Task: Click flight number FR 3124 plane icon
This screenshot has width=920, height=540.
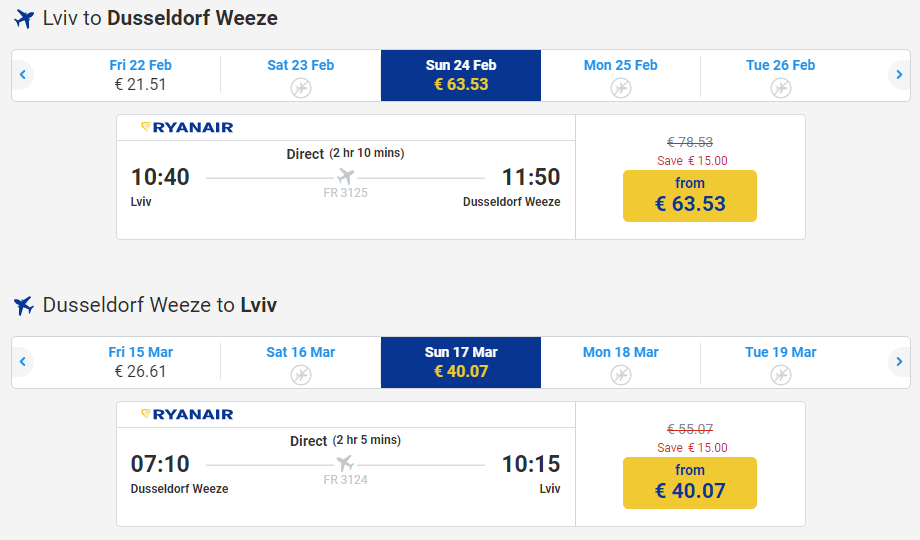Action: point(346,464)
